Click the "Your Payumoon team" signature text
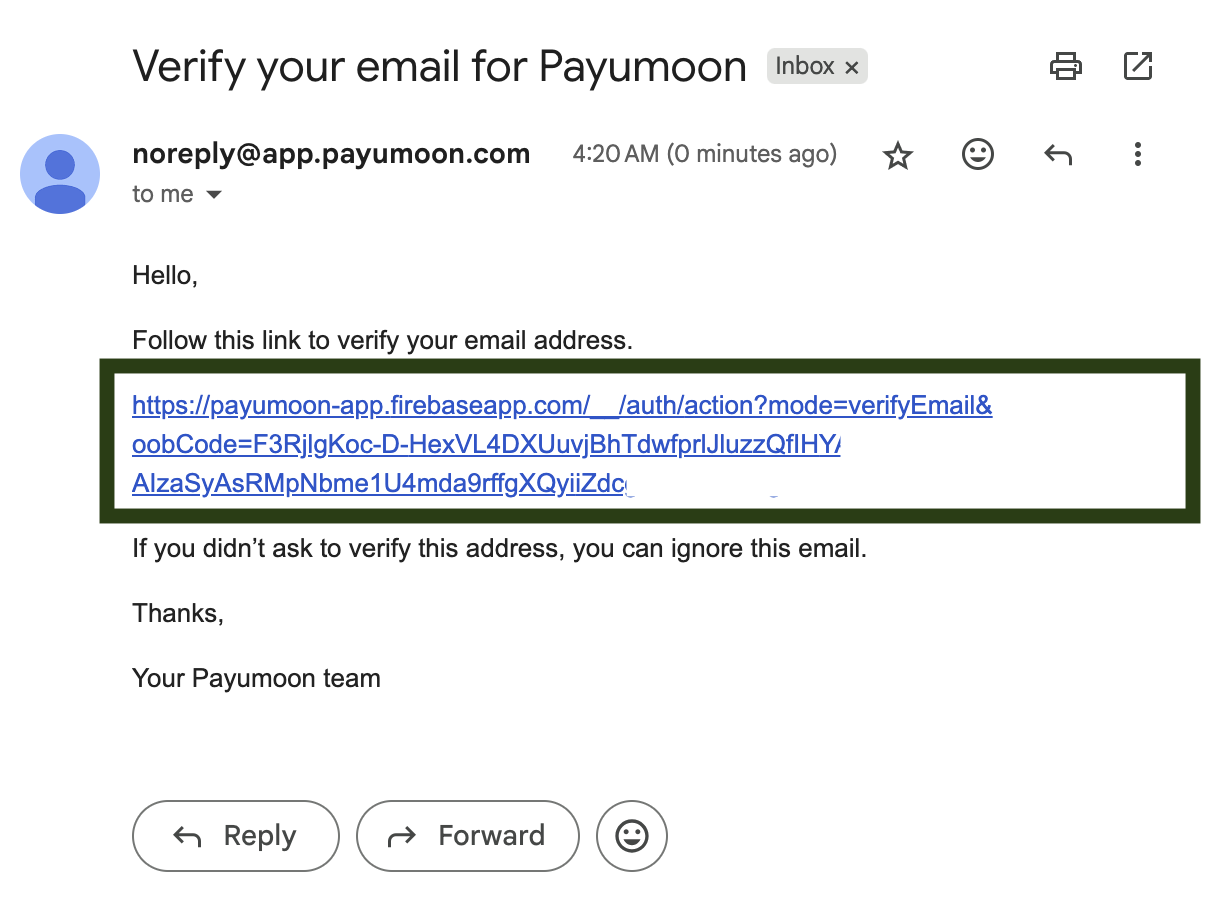Screen dimensions: 1222x922 pyautogui.click(x=256, y=679)
